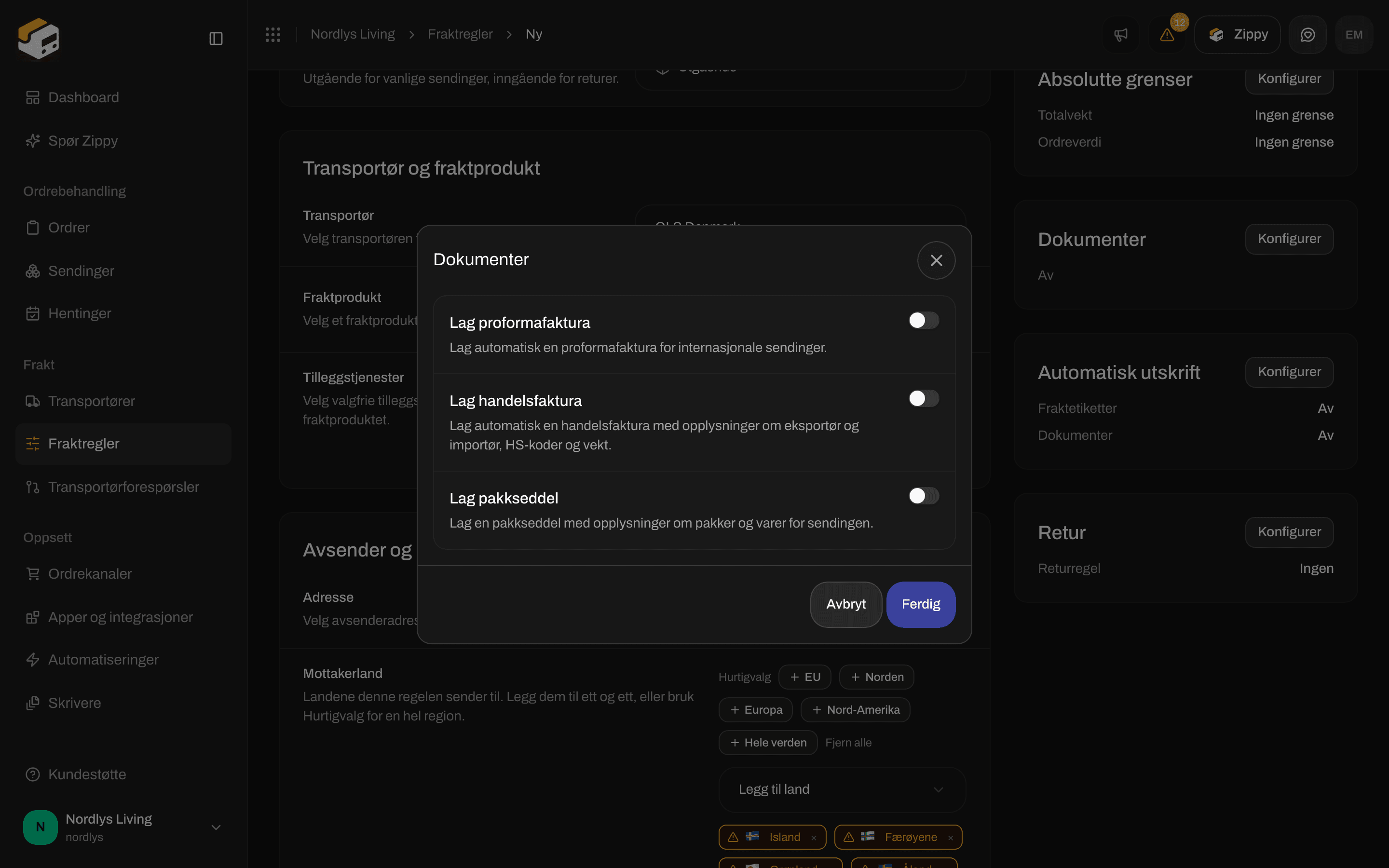1389x868 pixels.
Task: Enable the Lag pakkseddel toggle
Action: (924, 496)
